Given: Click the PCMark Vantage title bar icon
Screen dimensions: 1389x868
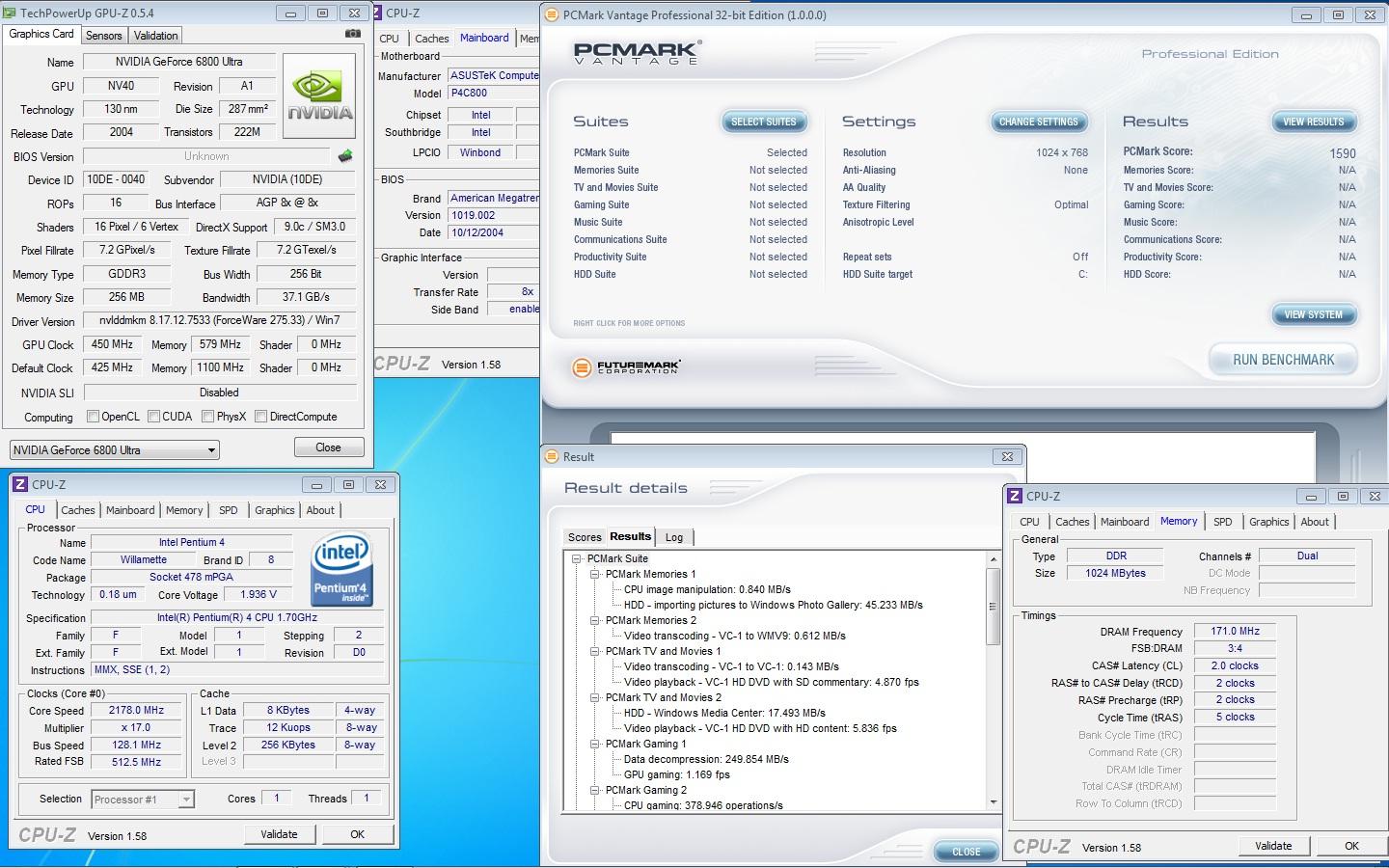Looking at the screenshot, I should [551, 14].
